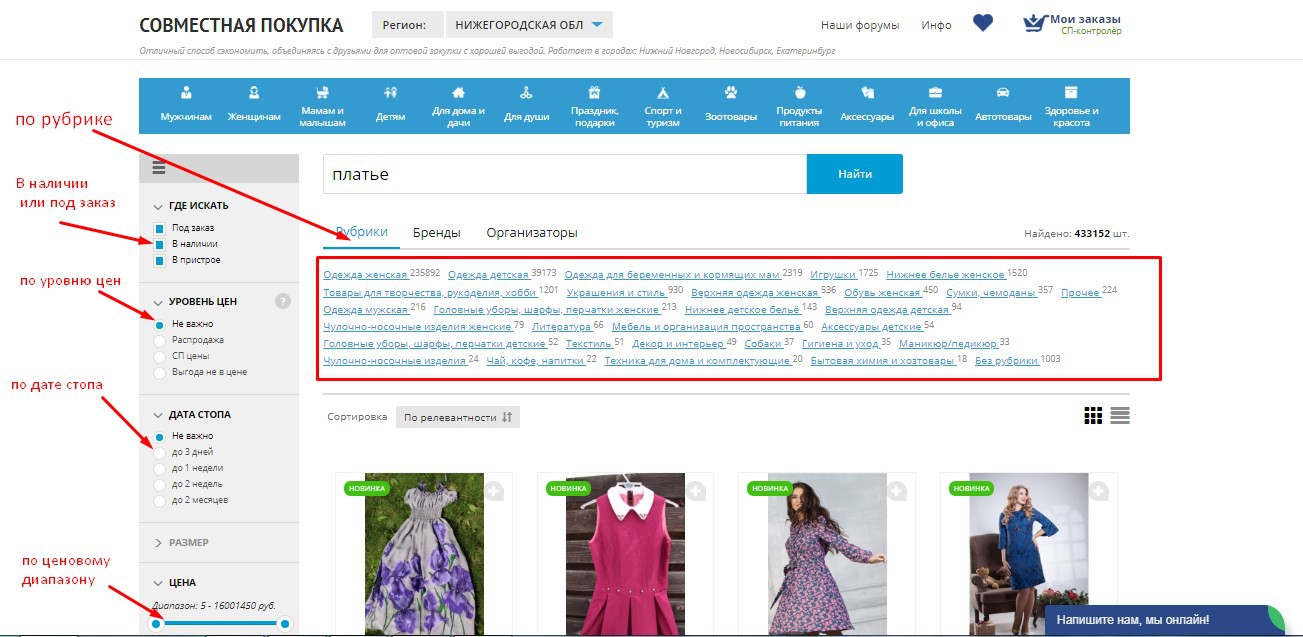This screenshot has height=637, width=1303.
Task: Select the Автотовары car category icon
Action: pyautogui.click(x=1002, y=94)
